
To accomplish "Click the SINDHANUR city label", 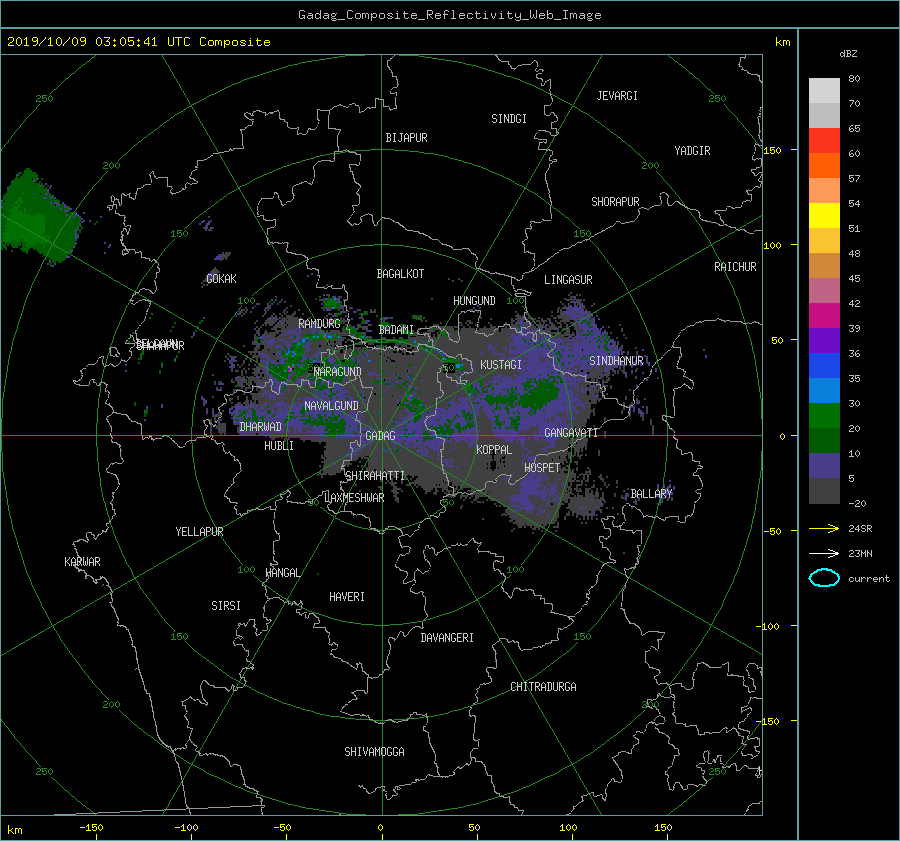I will 616,361.
